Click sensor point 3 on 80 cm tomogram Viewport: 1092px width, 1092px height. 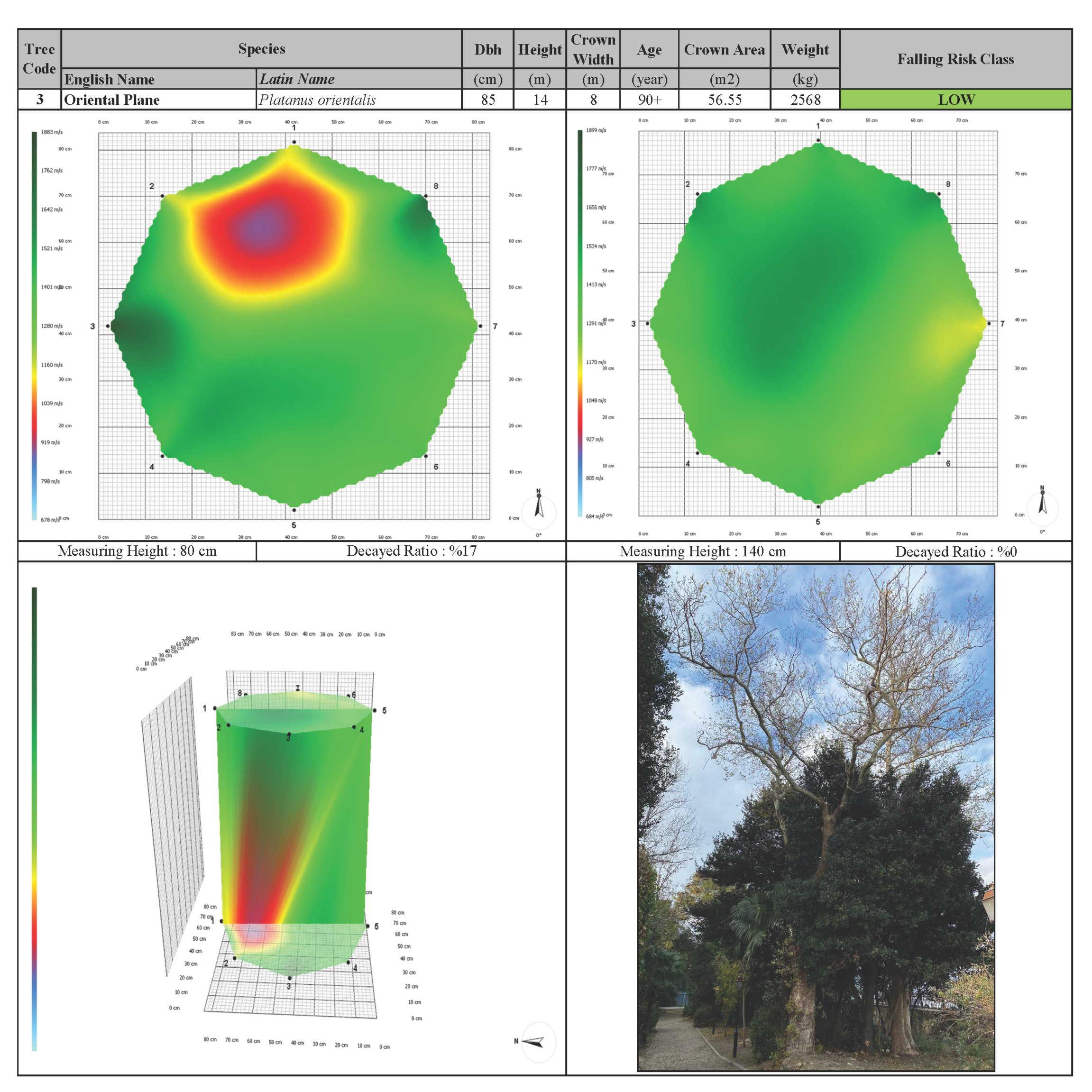tap(108, 326)
